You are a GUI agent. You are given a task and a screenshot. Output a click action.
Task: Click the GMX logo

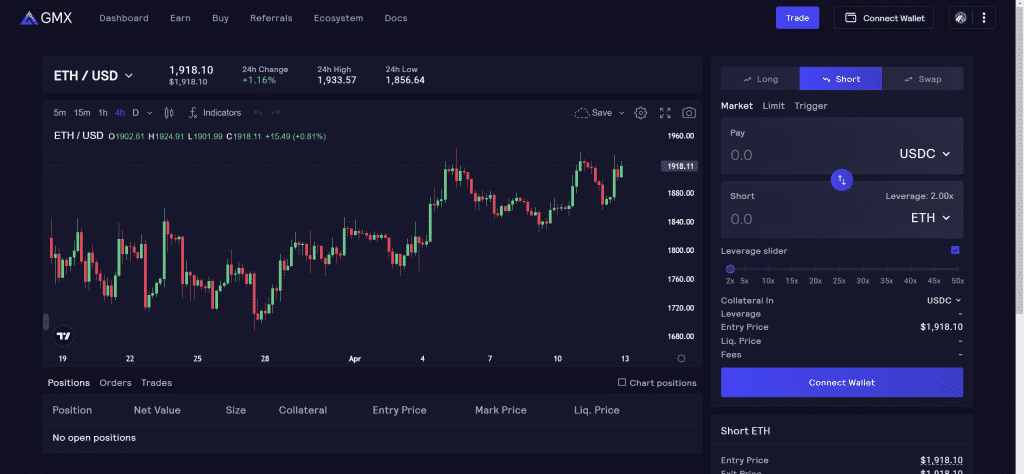coord(46,18)
